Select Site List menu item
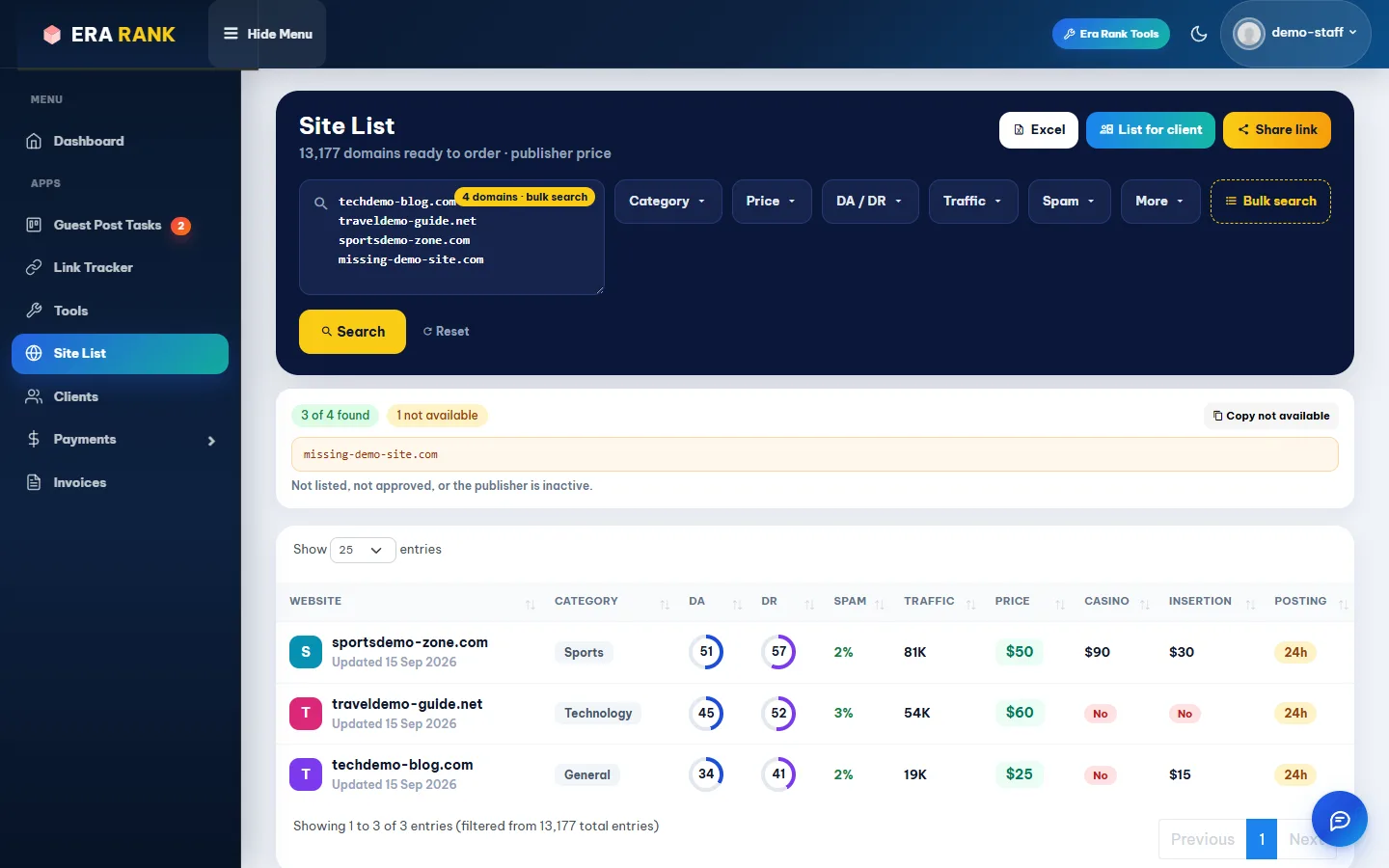This screenshot has height=868, width=1389. pos(120,353)
